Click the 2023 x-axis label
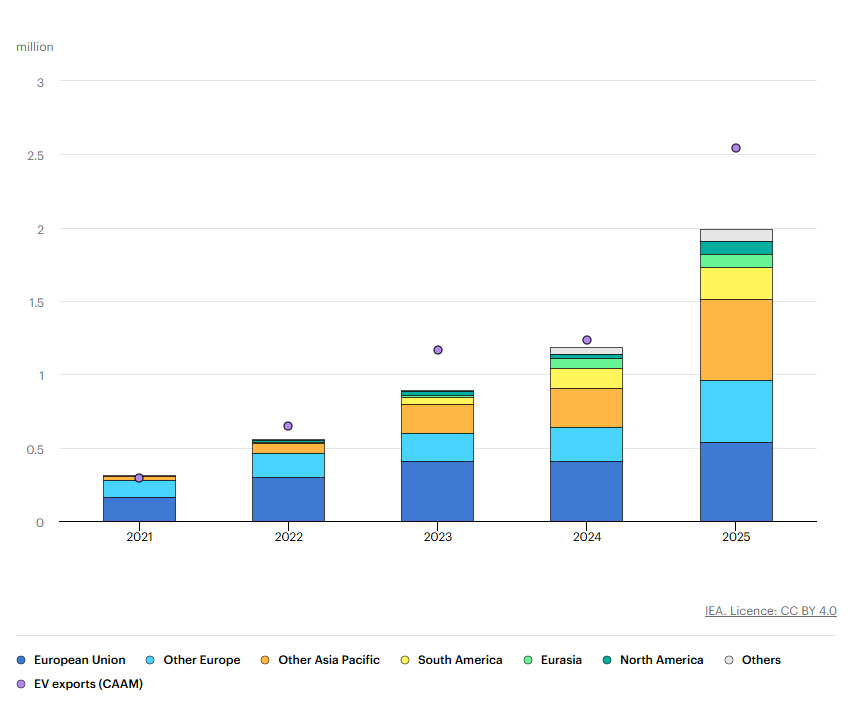Viewport: 851px width, 702px height. coord(438,537)
